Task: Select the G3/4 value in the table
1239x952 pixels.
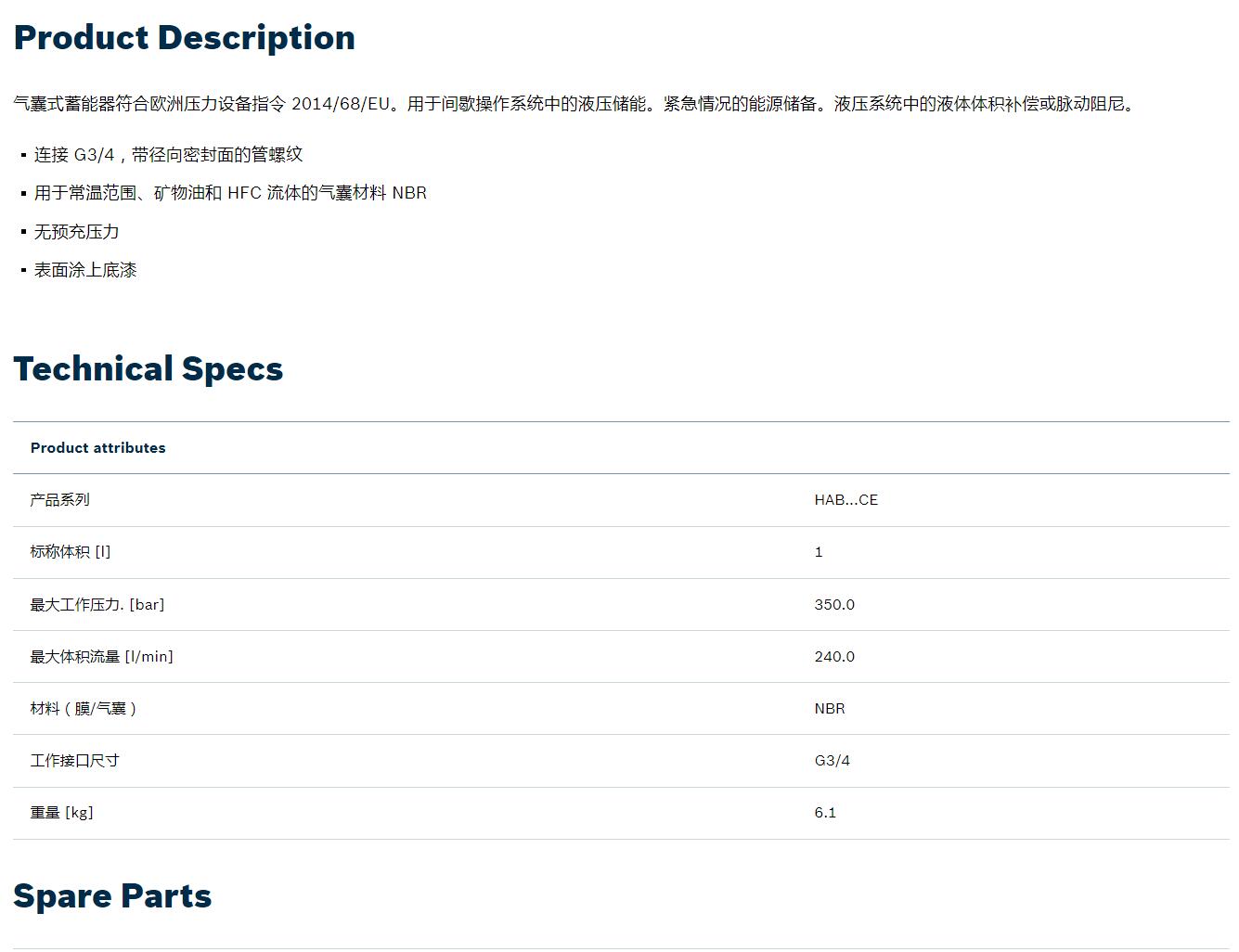Action: point(832,760)
